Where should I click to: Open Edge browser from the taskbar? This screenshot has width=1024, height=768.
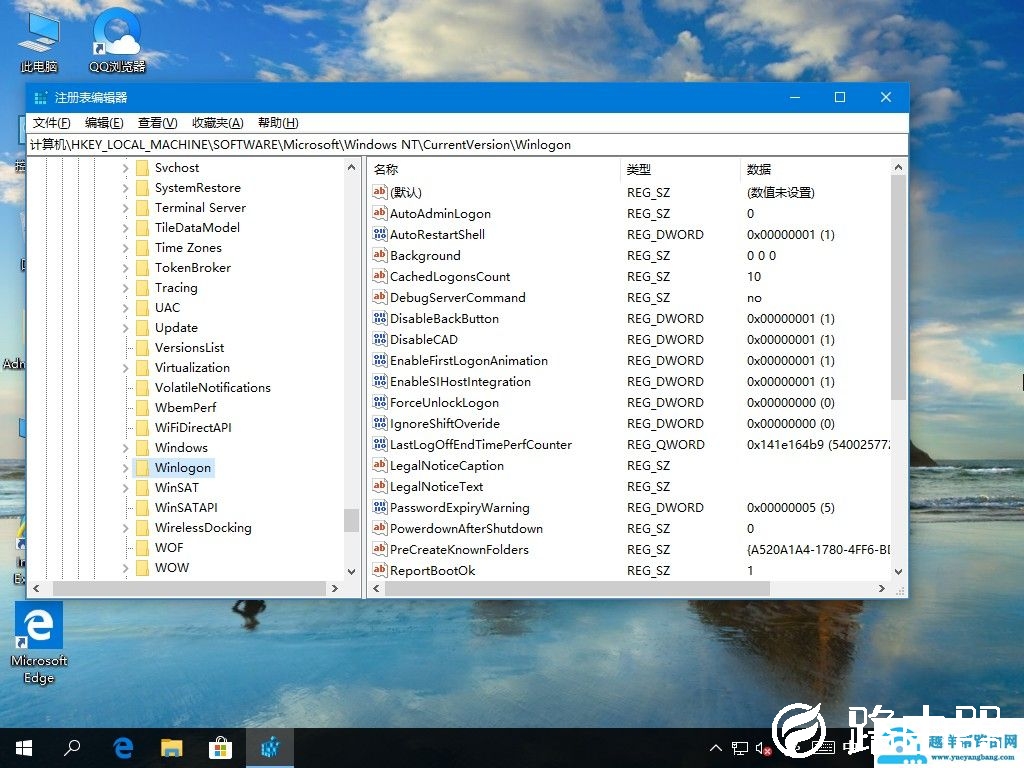tap(122, 747)
